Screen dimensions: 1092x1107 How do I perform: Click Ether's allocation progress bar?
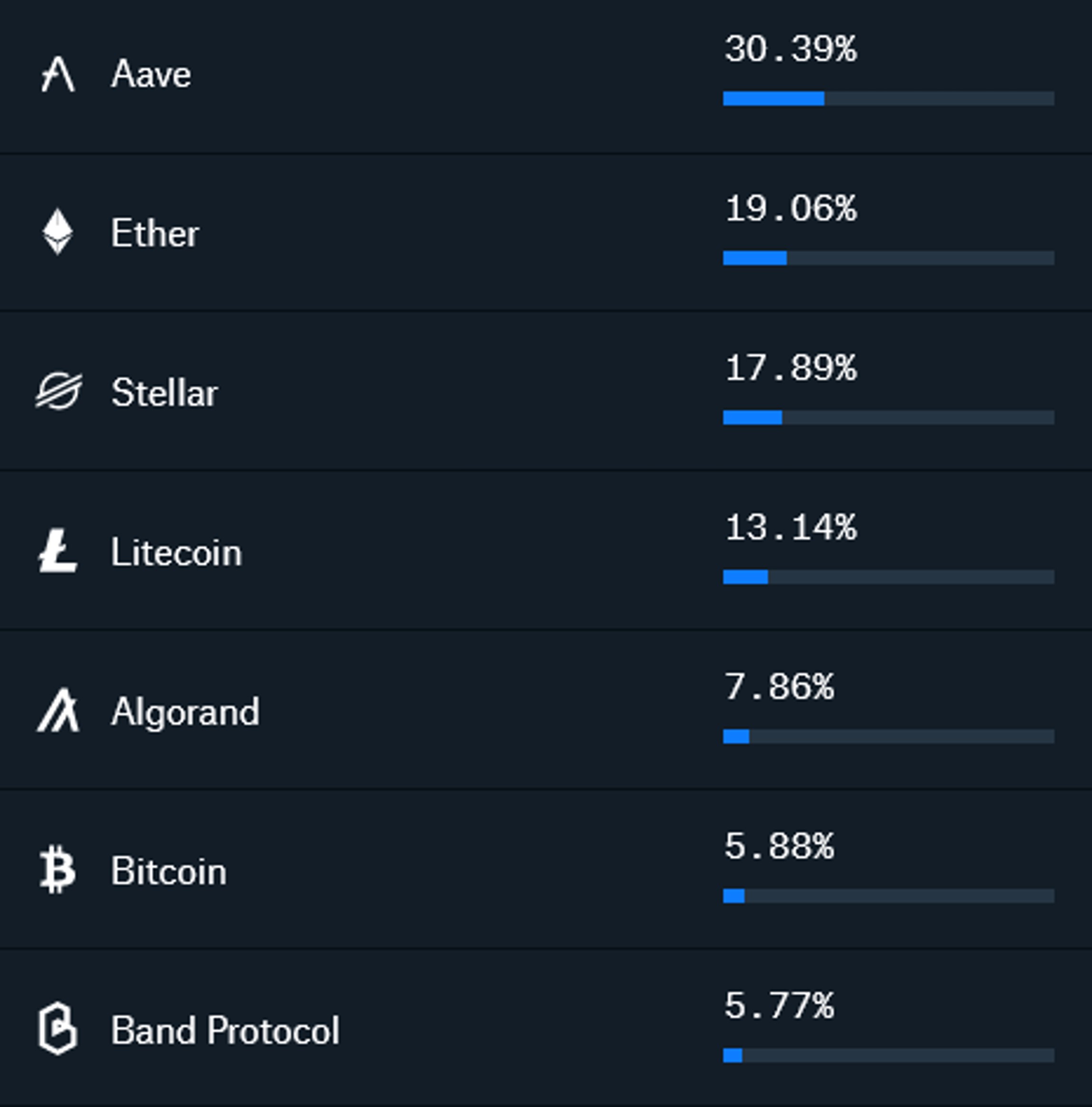[x=888, y=258]
